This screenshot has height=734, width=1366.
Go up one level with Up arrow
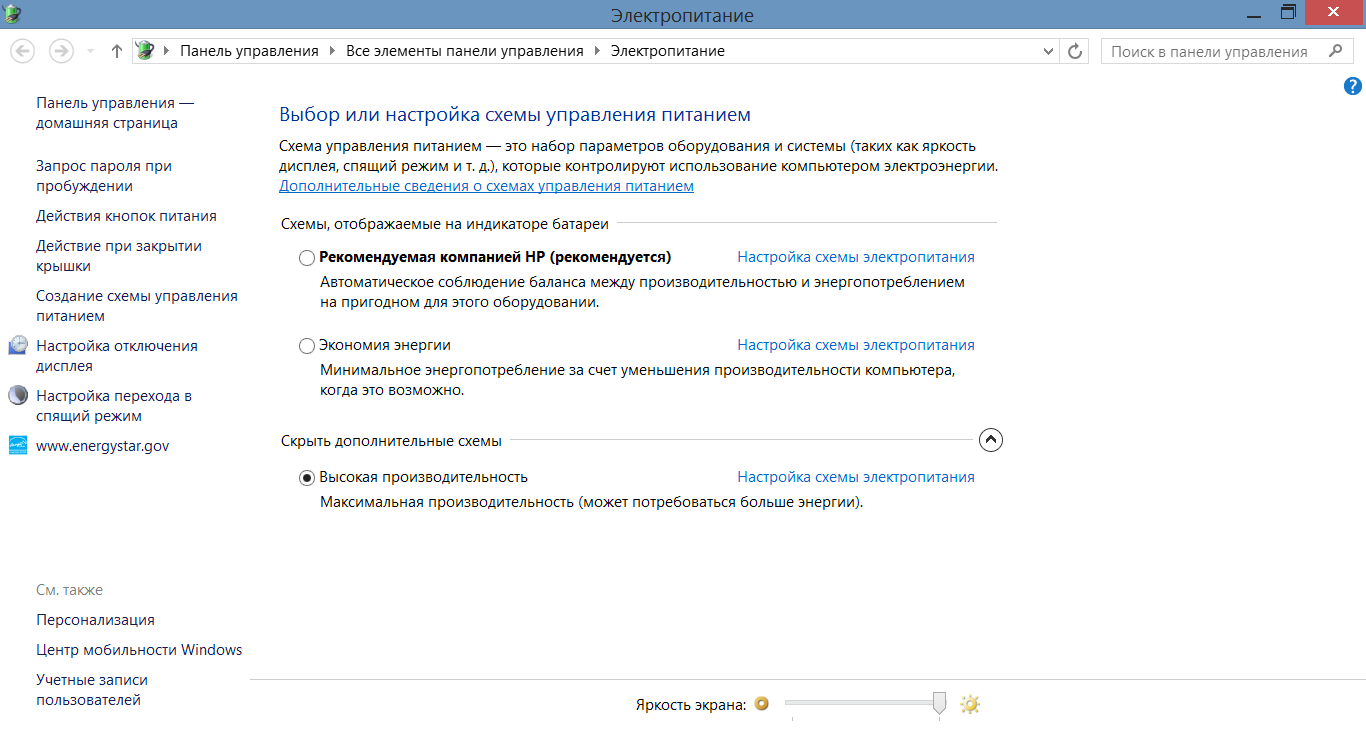click(116, 51)
